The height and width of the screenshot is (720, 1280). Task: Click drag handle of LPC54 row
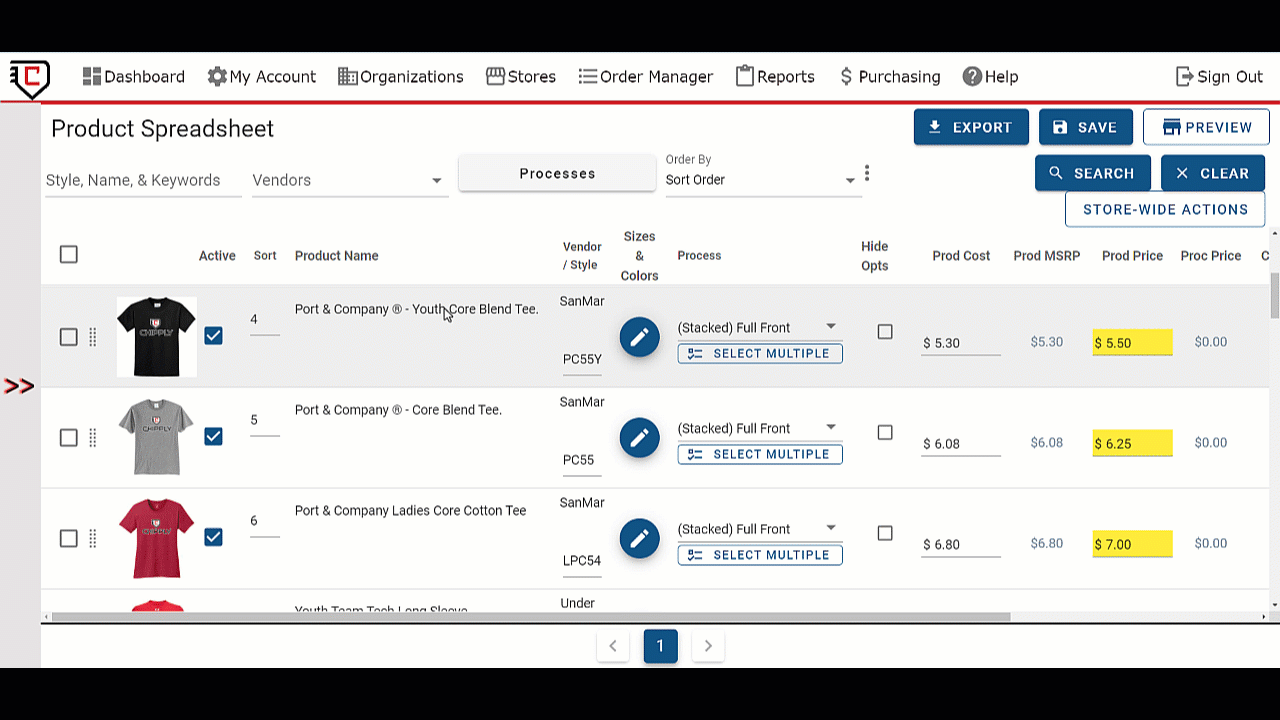click(x=93, y=539)
